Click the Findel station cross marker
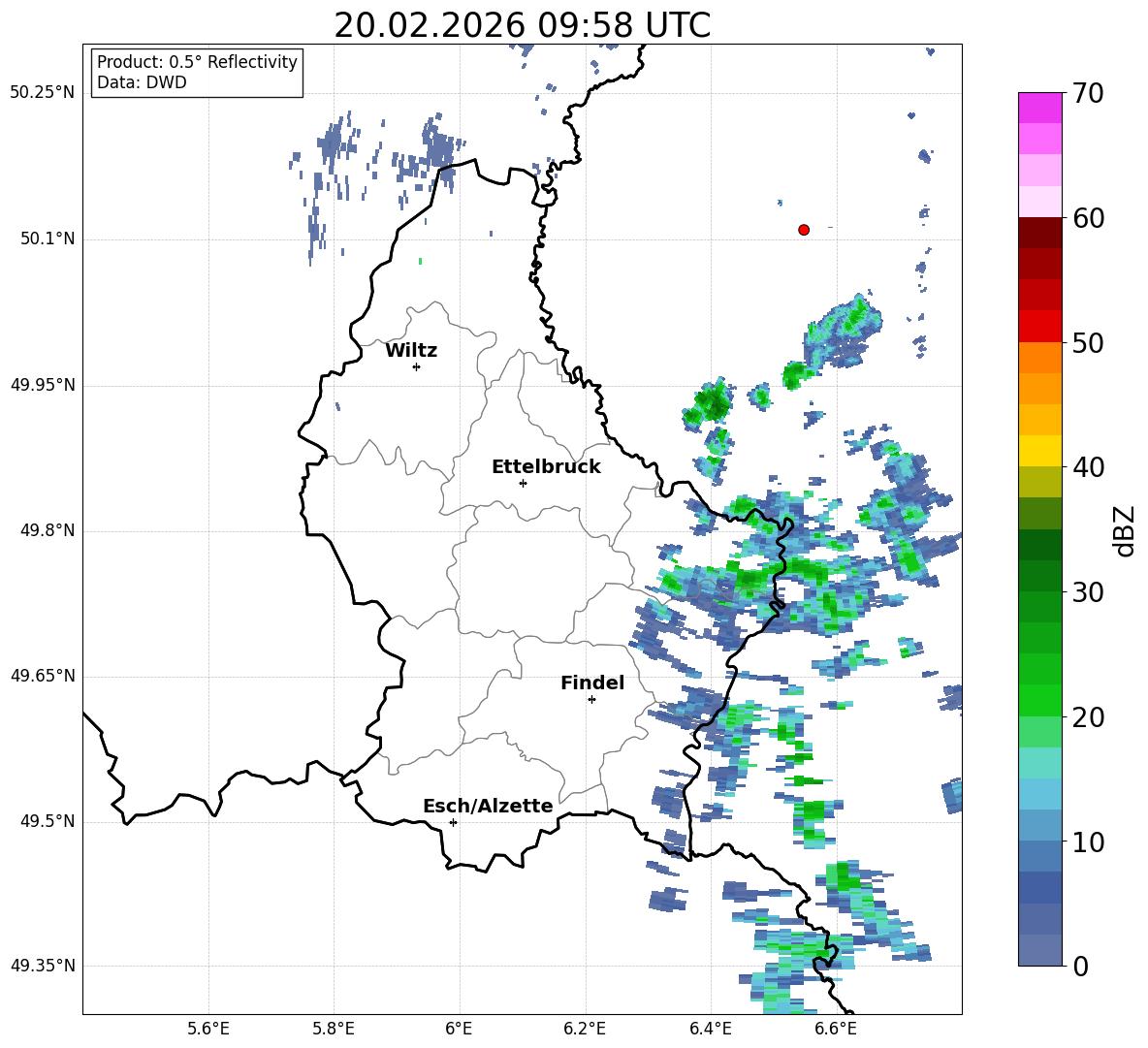 [591, 700]
